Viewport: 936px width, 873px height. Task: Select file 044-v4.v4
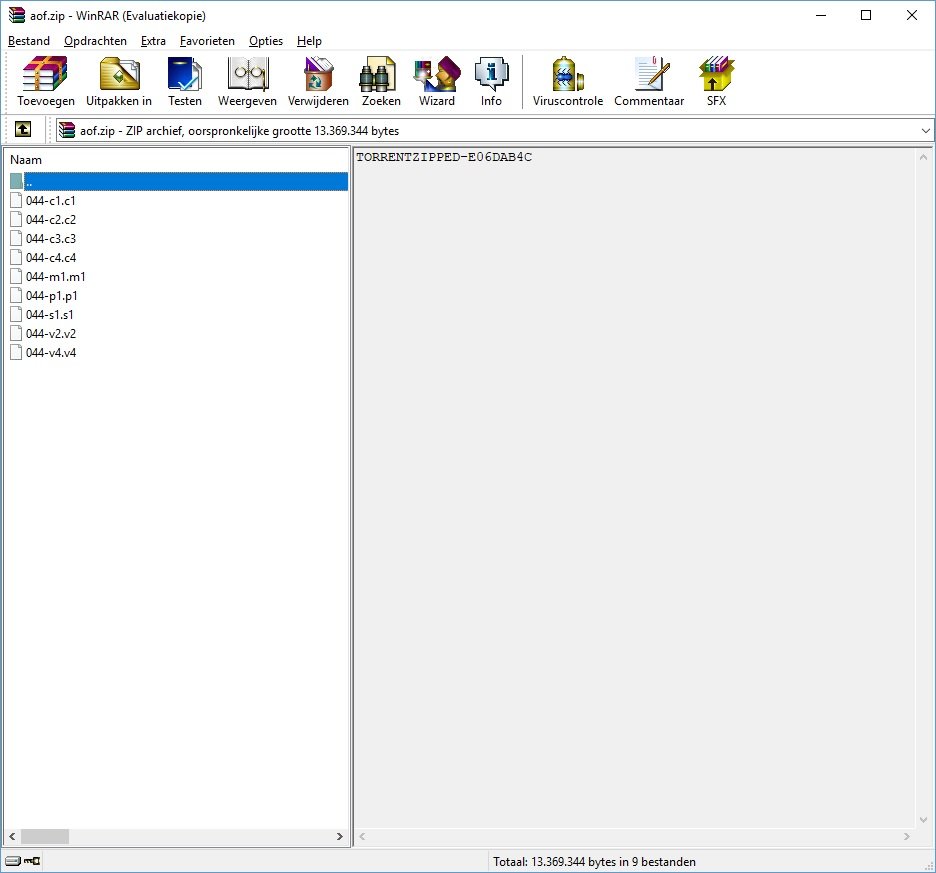(51, 353)
